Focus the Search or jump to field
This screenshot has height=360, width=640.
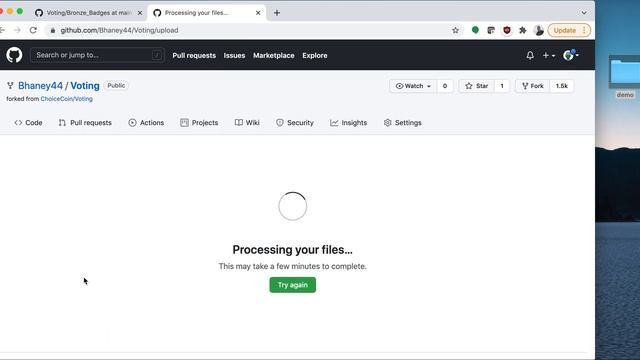click(x=97, y=55)
